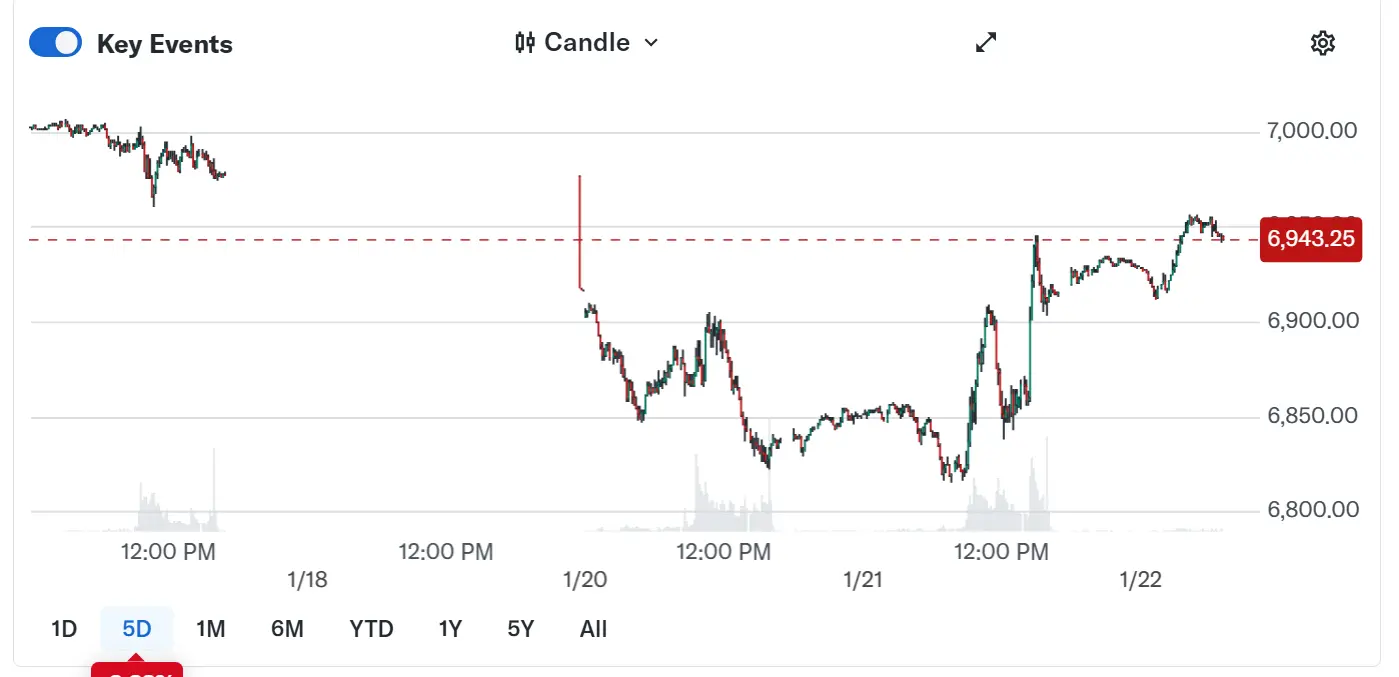Click the 1/22 date axis label

(x=1140, y=580)
